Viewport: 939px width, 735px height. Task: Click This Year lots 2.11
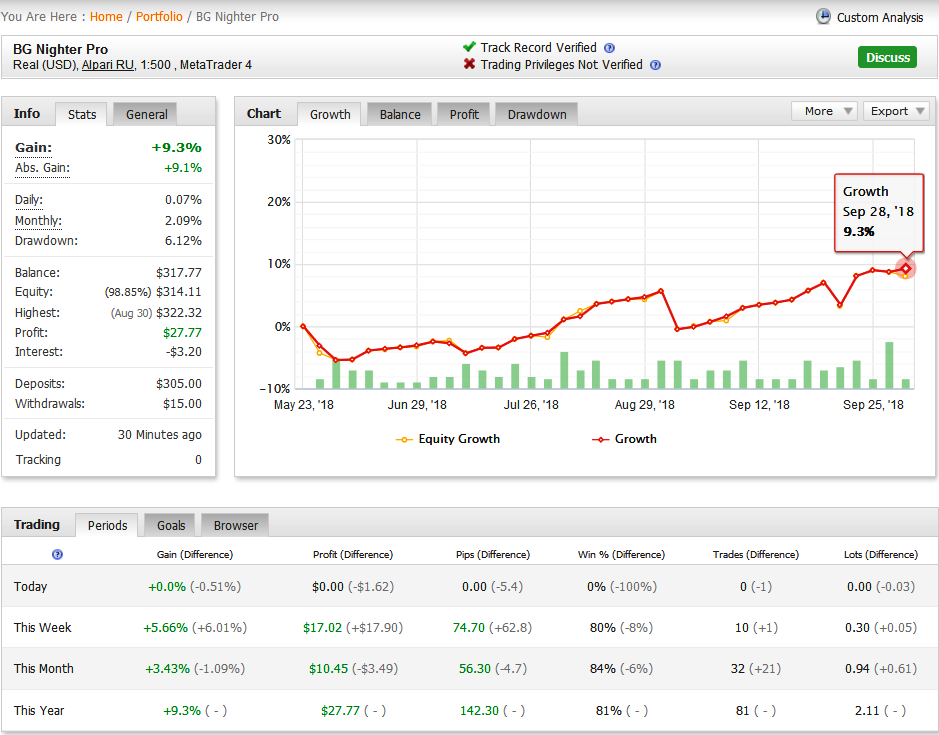pyautogui.click(x=867, y=710)
